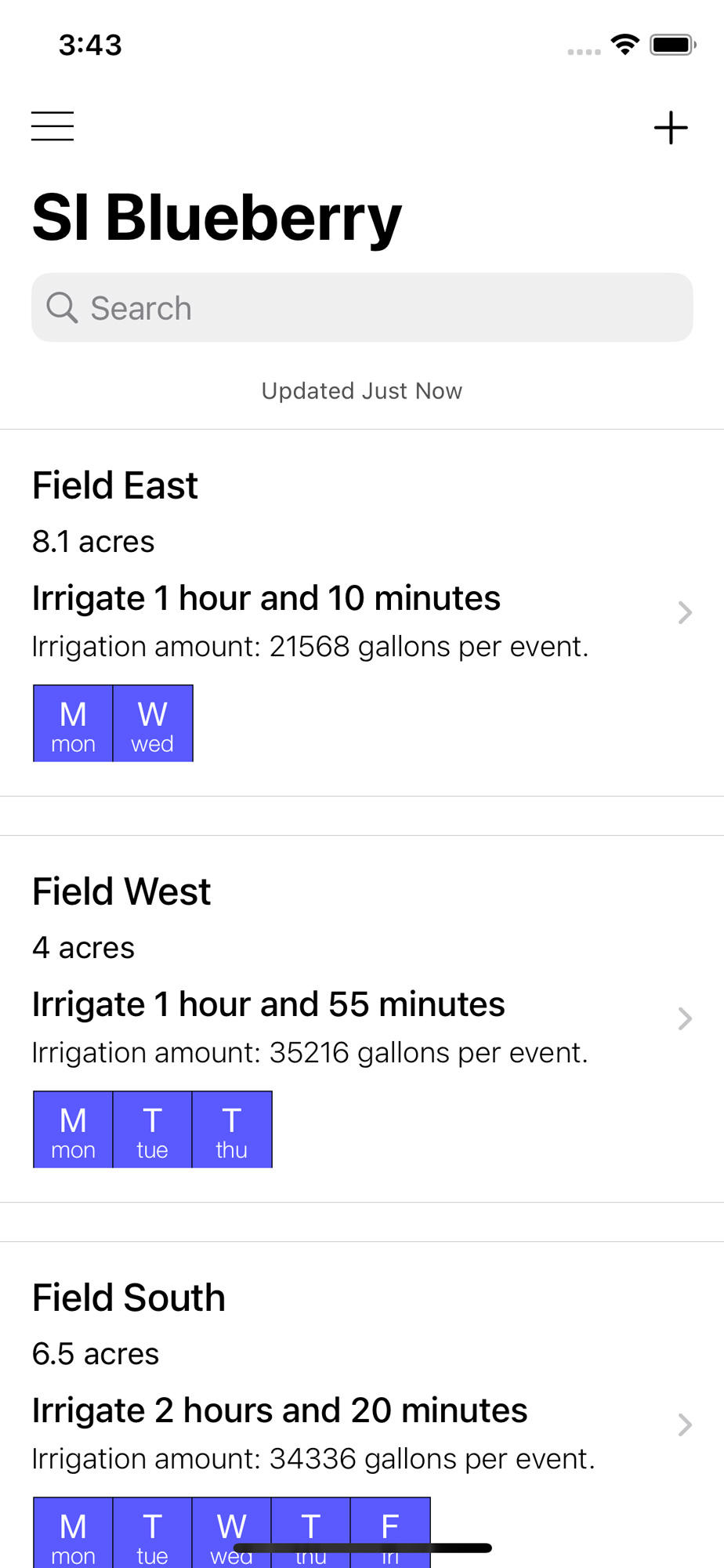Toggle Field West's Thursday day tile
This screenshot has width=724, height=1568.
pyautogui.click(x=232, y=1130)
